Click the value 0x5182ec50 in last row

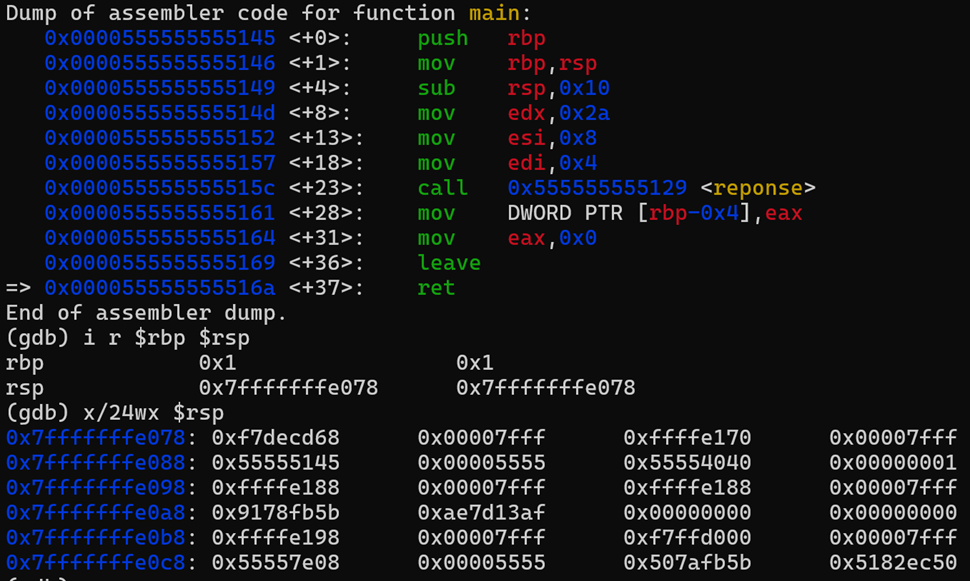(x=893, y=562)
